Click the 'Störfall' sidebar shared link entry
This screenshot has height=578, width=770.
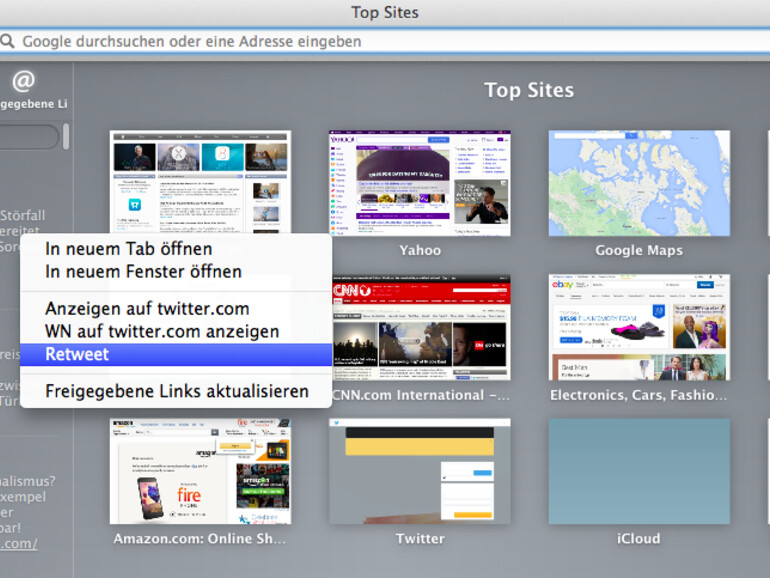(x=23, y=216)
